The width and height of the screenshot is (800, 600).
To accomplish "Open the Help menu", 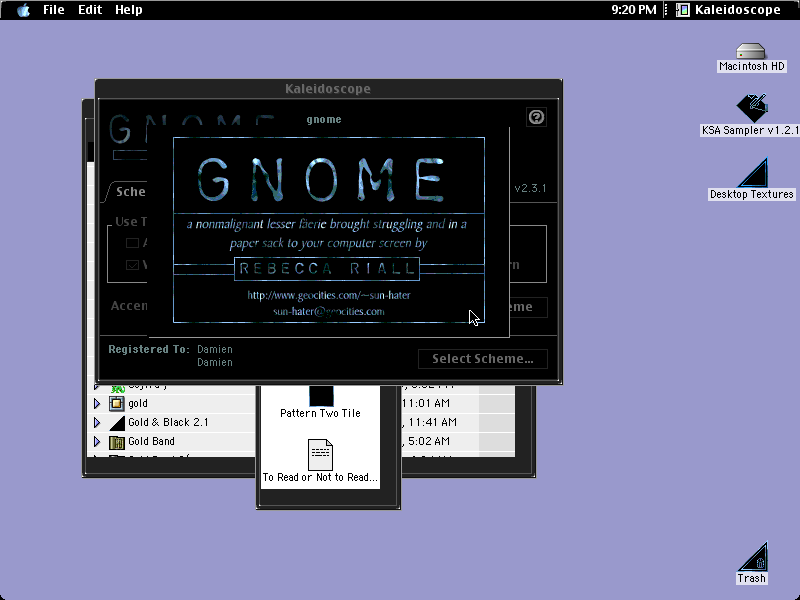I will [129, 10].
